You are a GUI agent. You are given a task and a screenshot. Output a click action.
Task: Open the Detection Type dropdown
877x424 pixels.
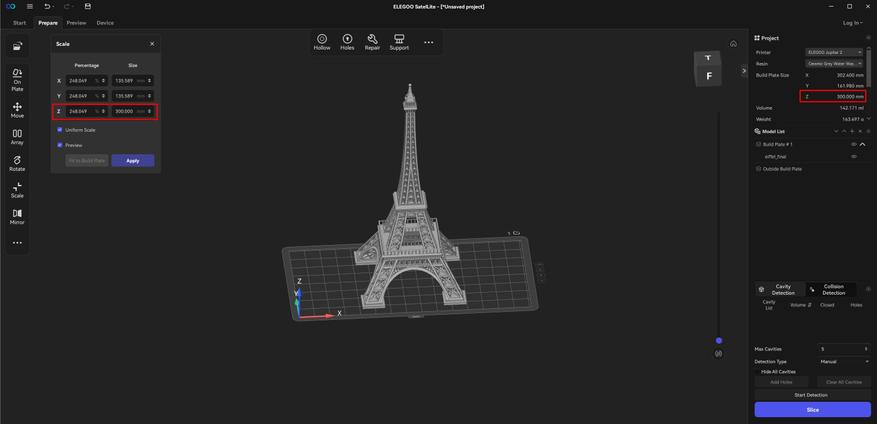[x=844, y=362]
